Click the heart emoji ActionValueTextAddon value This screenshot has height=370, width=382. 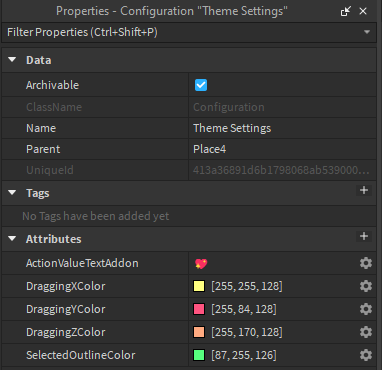click(201, 264)
